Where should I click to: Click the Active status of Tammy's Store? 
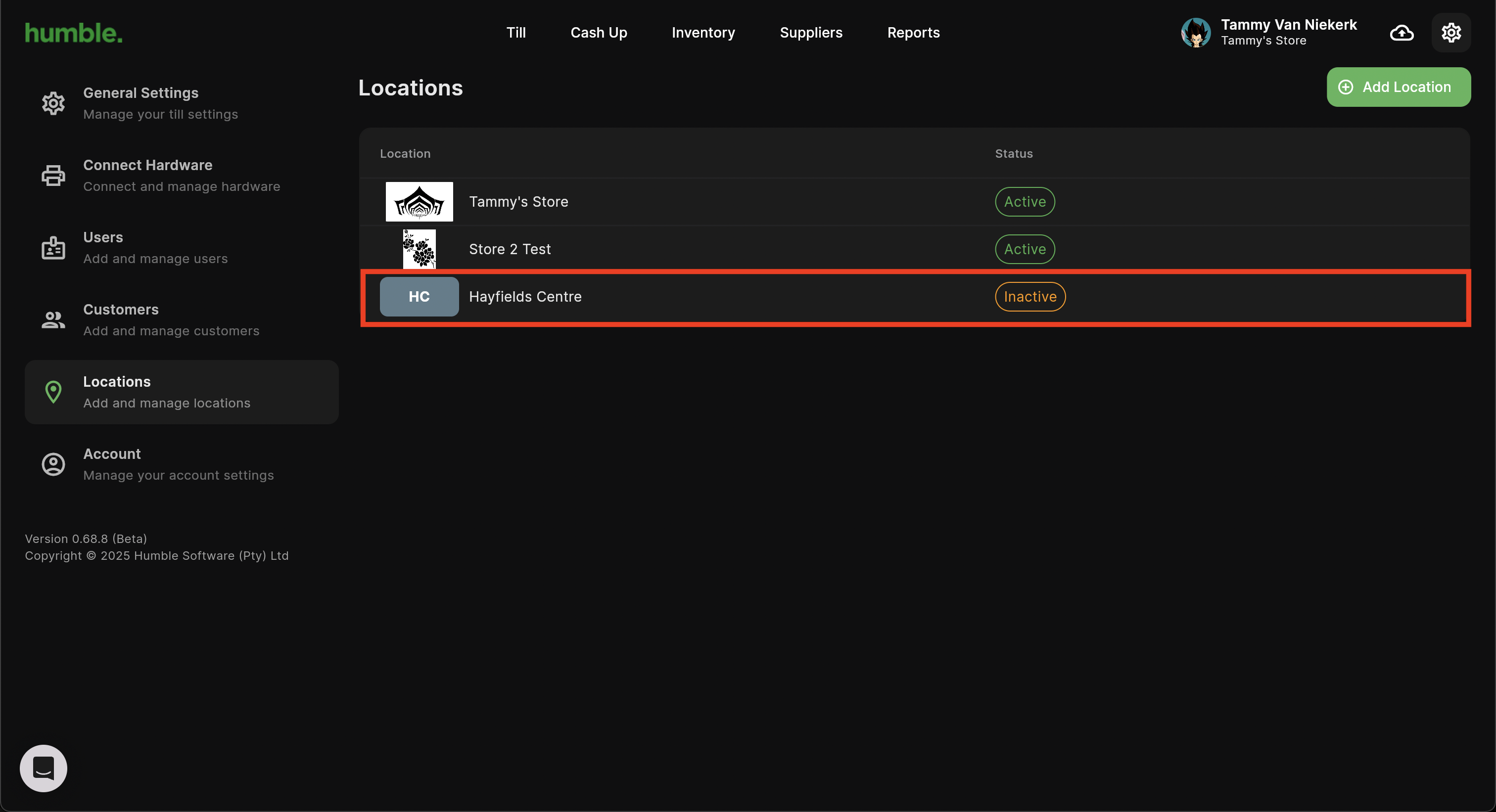(1025, 201)
